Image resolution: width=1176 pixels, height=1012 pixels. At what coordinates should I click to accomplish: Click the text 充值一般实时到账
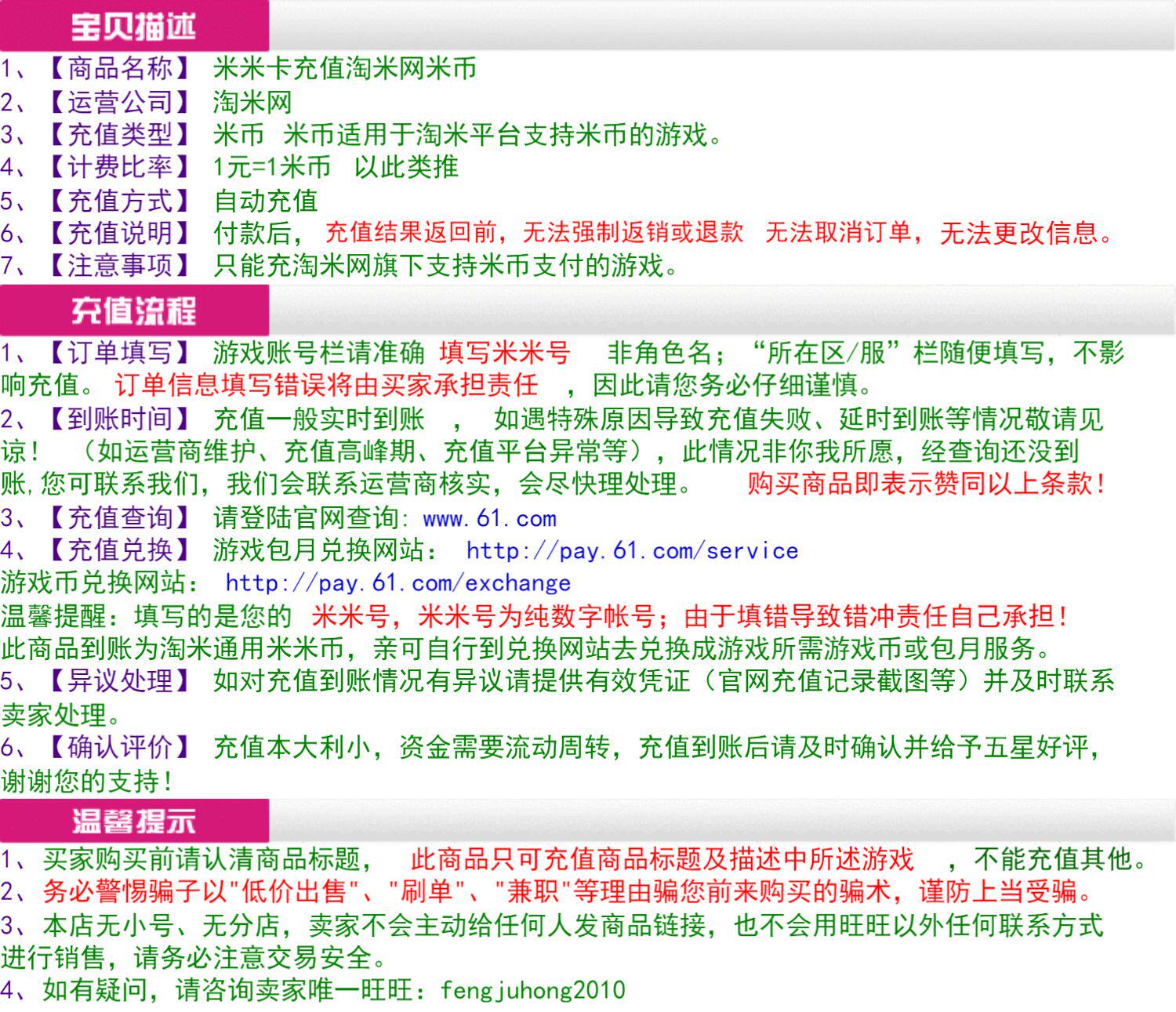(319, 419)
